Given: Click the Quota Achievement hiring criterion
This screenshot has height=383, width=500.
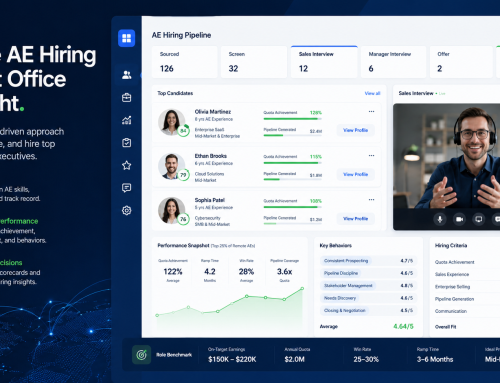Looking at the screenshot, I should (454, 262).
